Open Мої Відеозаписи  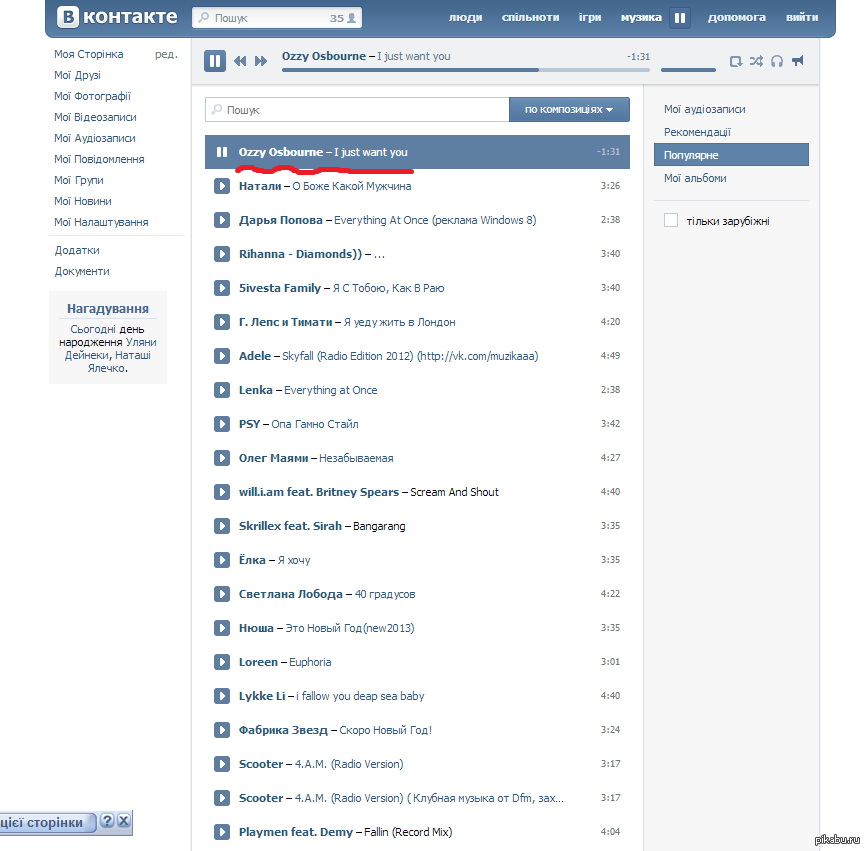[x=95, y=117]
